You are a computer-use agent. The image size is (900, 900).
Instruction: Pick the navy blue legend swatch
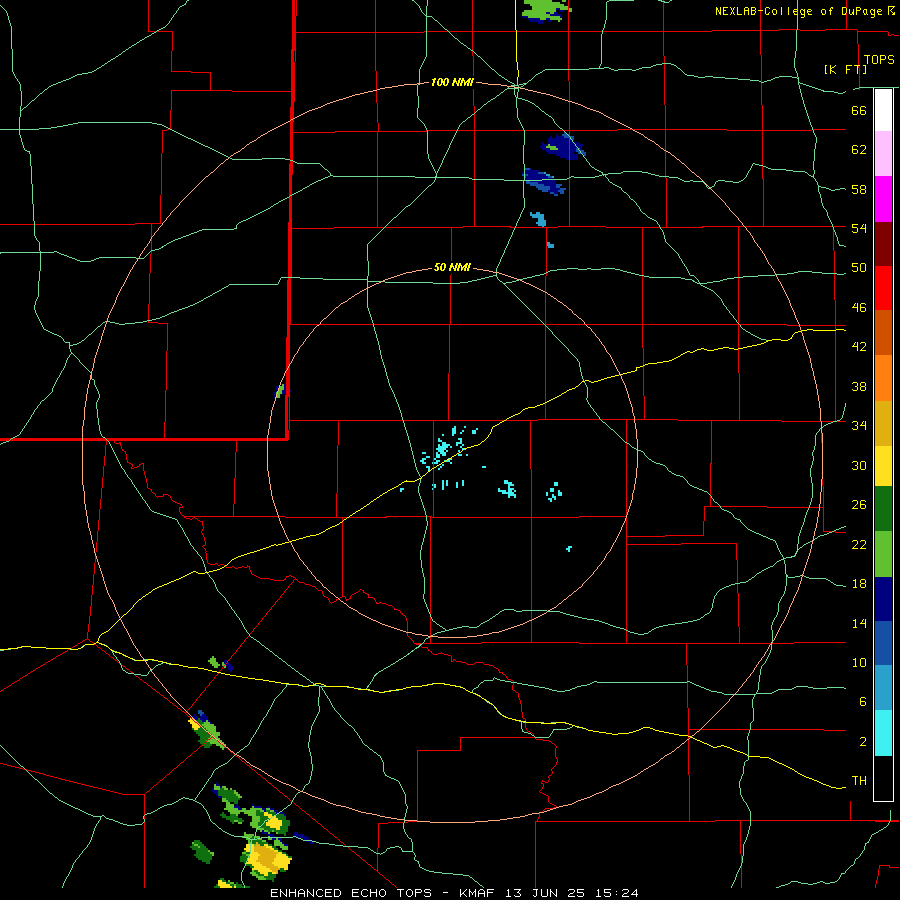point(883,599)
